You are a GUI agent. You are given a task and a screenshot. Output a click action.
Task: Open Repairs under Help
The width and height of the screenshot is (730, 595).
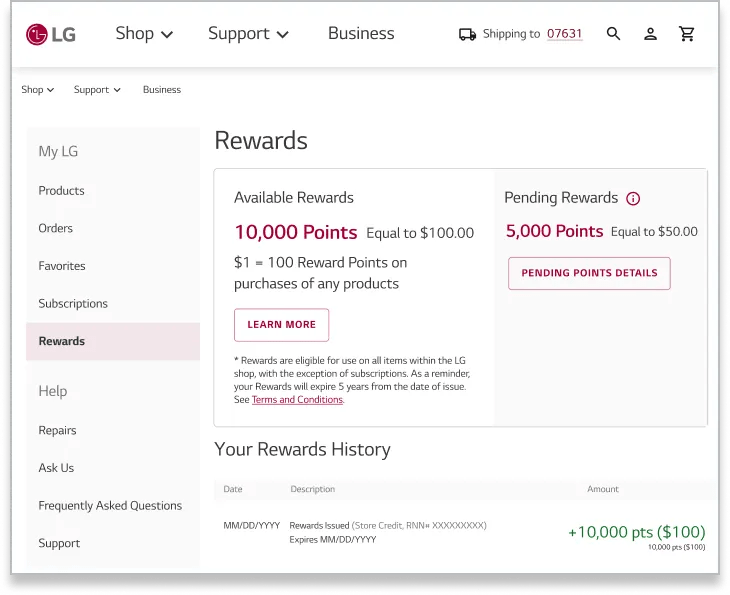coord(57,430)
